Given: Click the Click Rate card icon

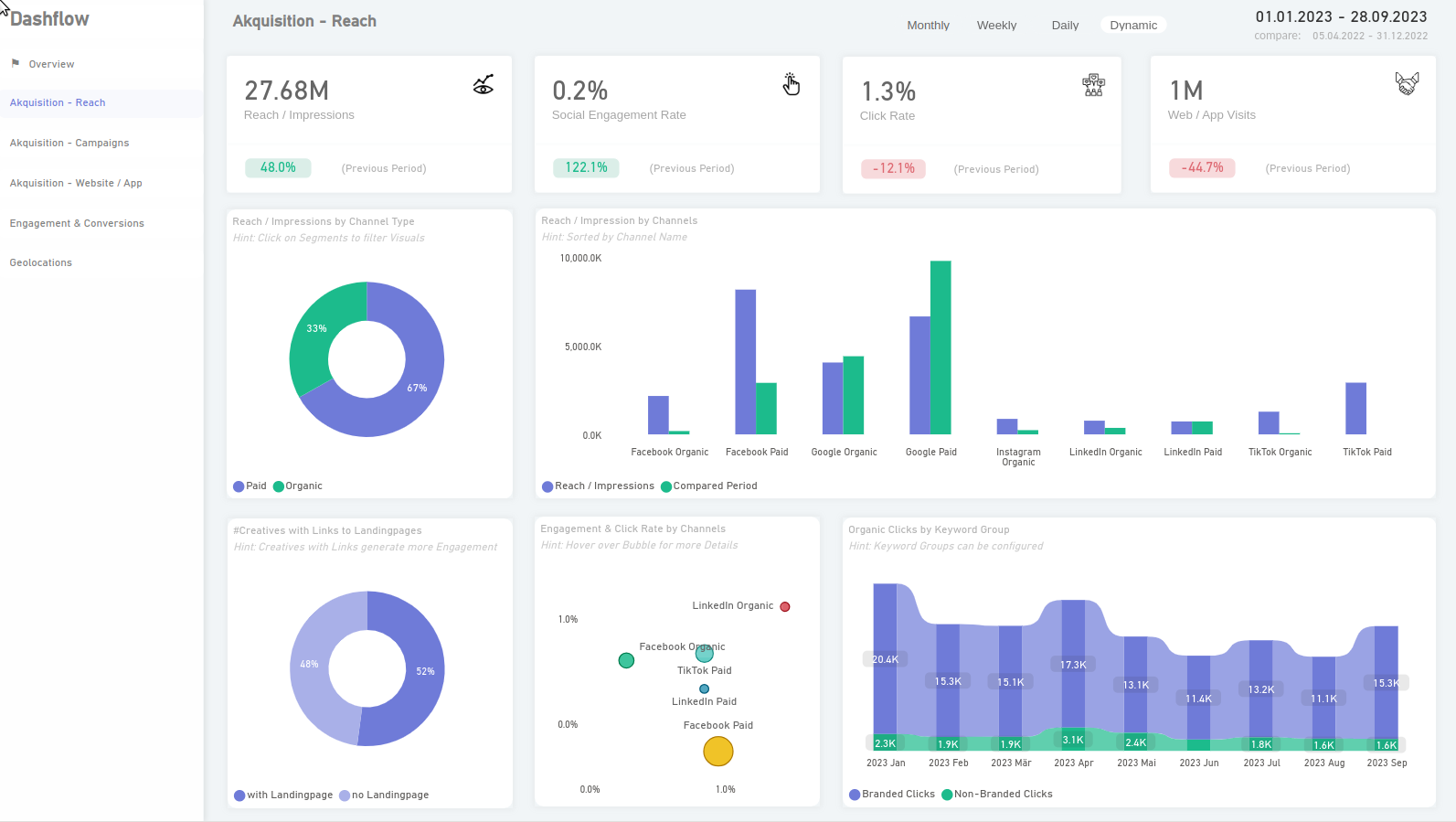Looking at the screenshot, I should (x=1093, y=86).
